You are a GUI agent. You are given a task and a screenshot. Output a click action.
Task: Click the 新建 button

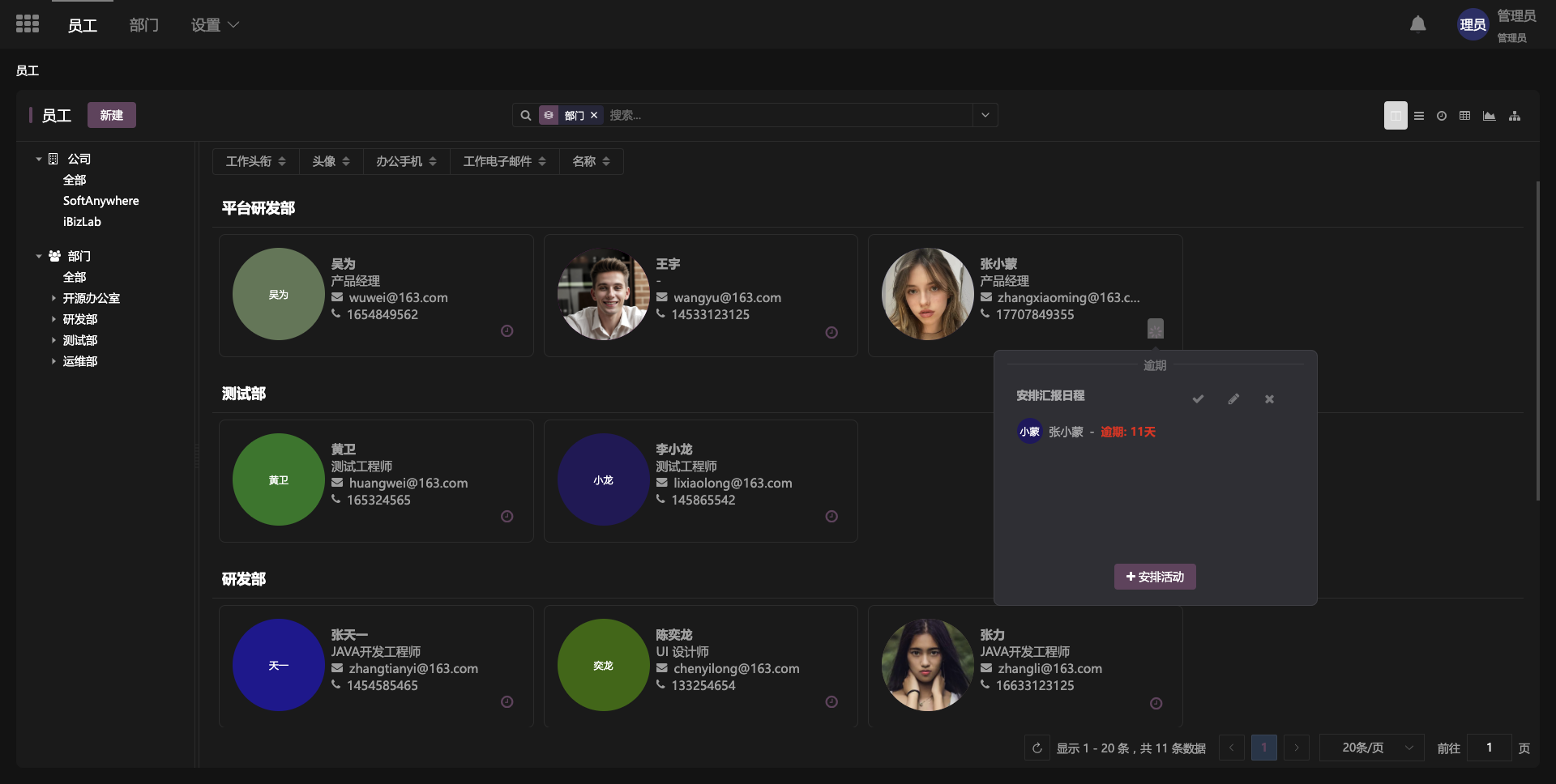[x=112, y=115]
